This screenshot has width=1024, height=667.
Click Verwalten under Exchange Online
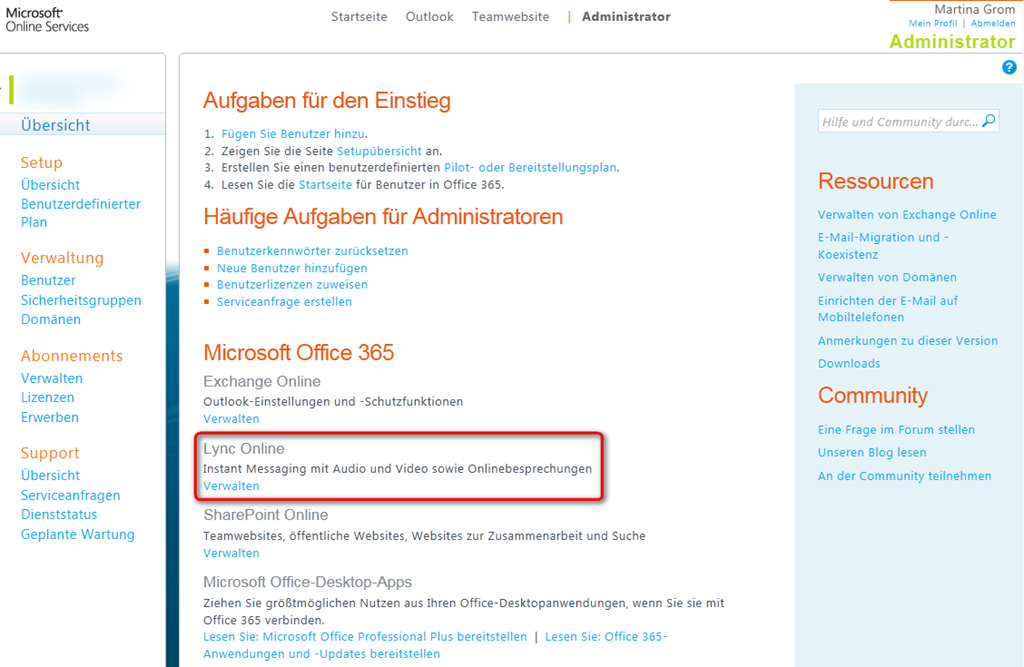(x=231, y=419)
